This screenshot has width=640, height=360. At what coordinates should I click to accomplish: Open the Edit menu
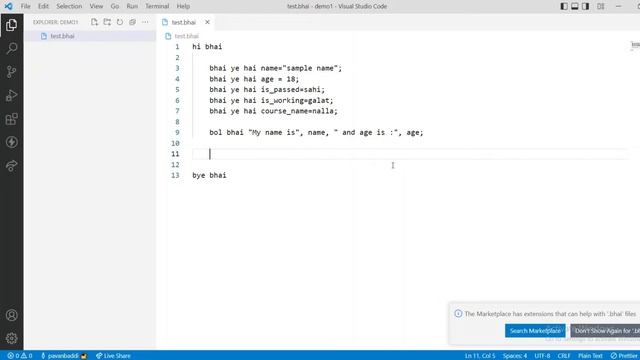click(x=43, y=6)
